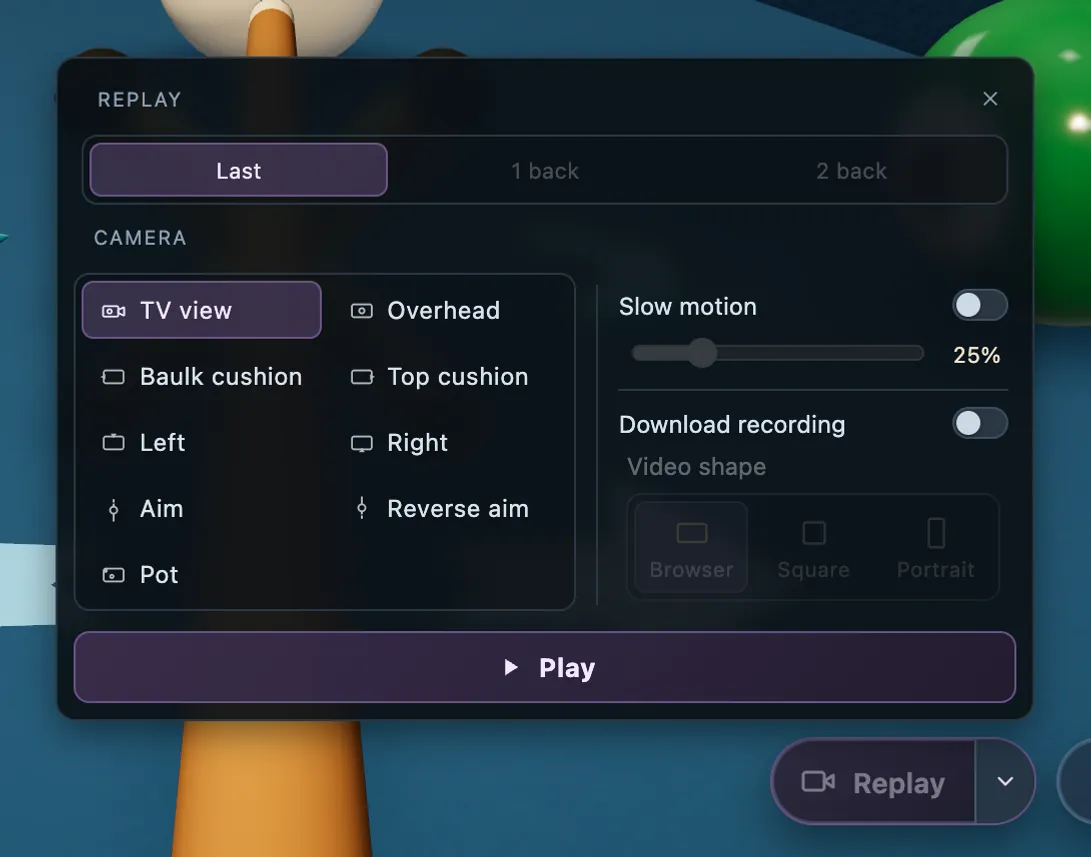Select the Last shot tab

pos(239,170)
